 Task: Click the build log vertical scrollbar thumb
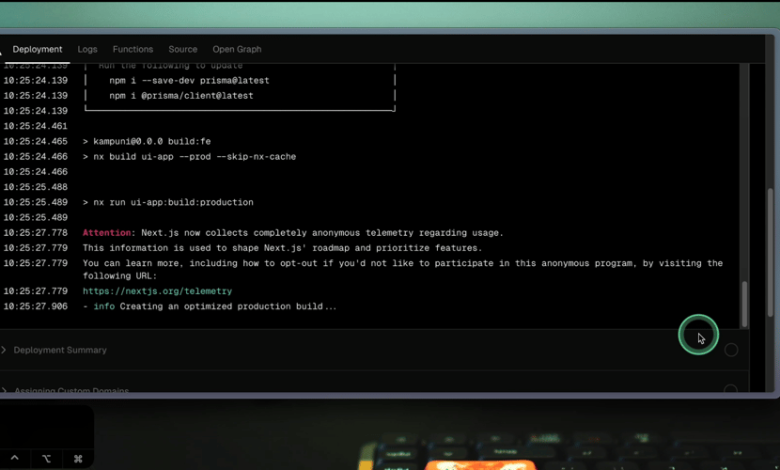coord(743,302)
